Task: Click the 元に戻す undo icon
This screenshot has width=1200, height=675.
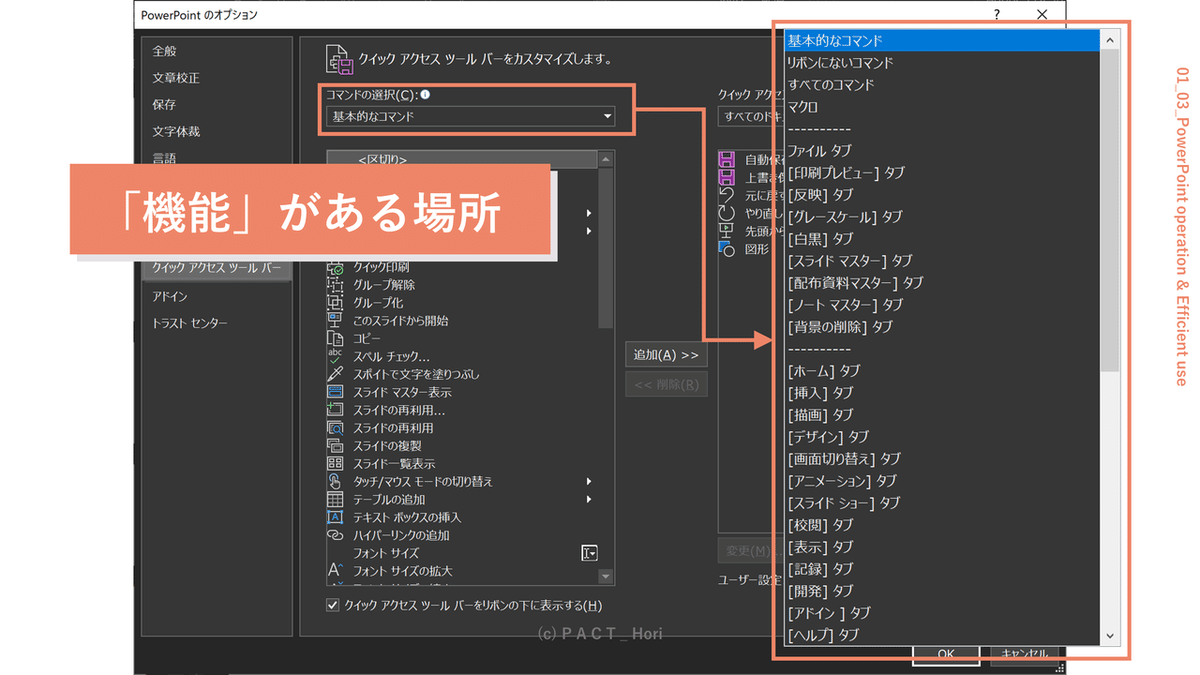Action: [728, 195]
